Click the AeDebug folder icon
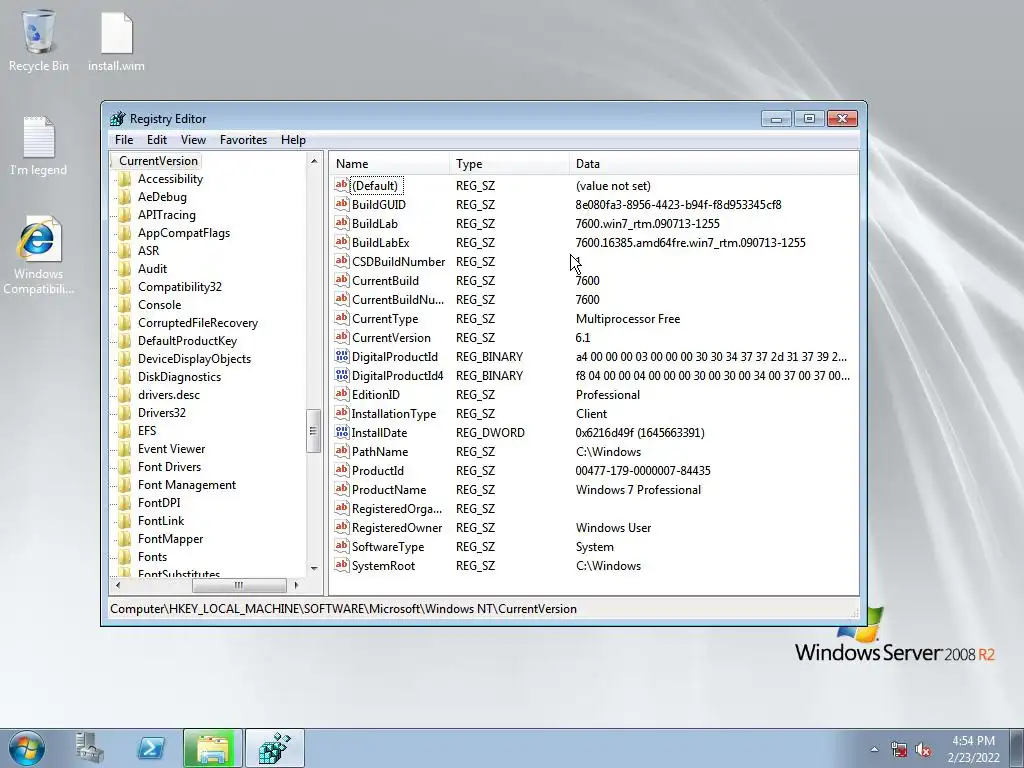 coord(124,197)
